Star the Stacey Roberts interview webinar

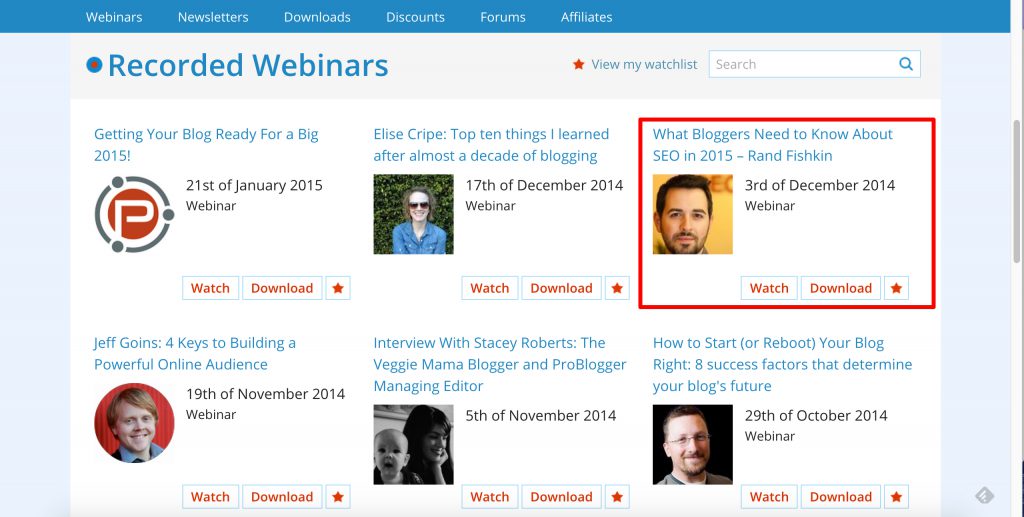coord(617,497)
